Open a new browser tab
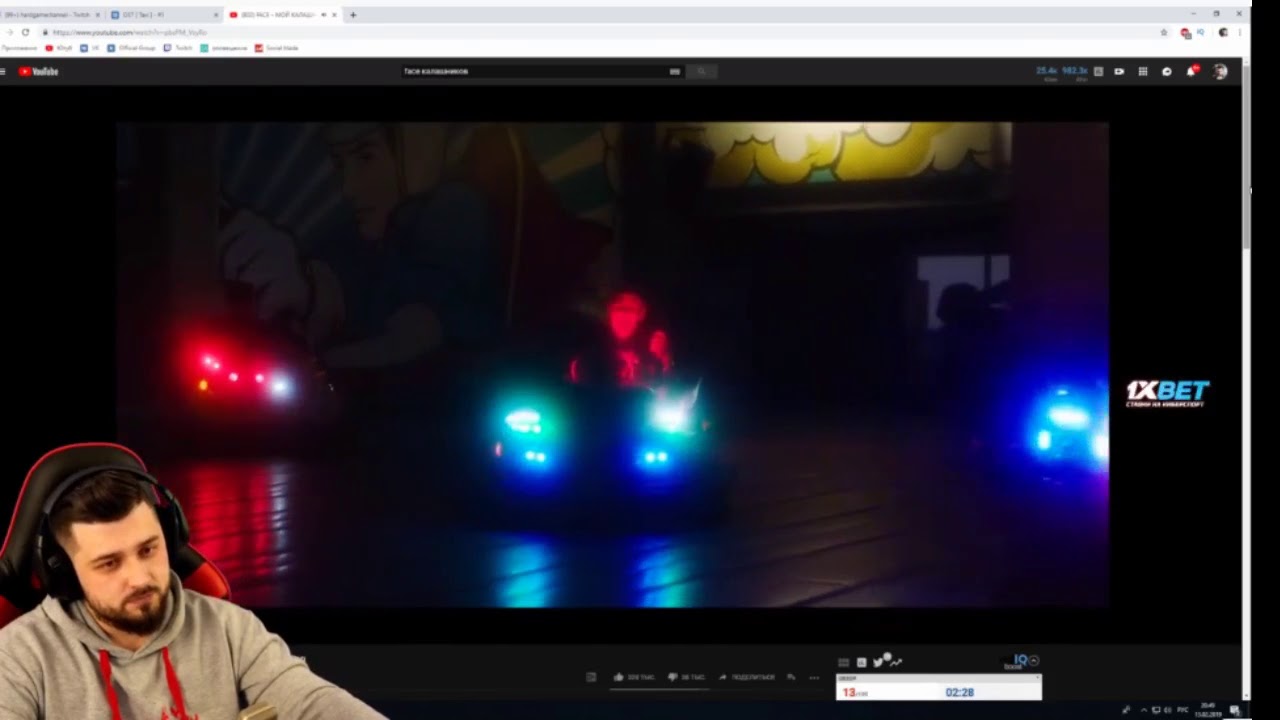This screenshot has width=1280, height=720. [x=353, y=15]
